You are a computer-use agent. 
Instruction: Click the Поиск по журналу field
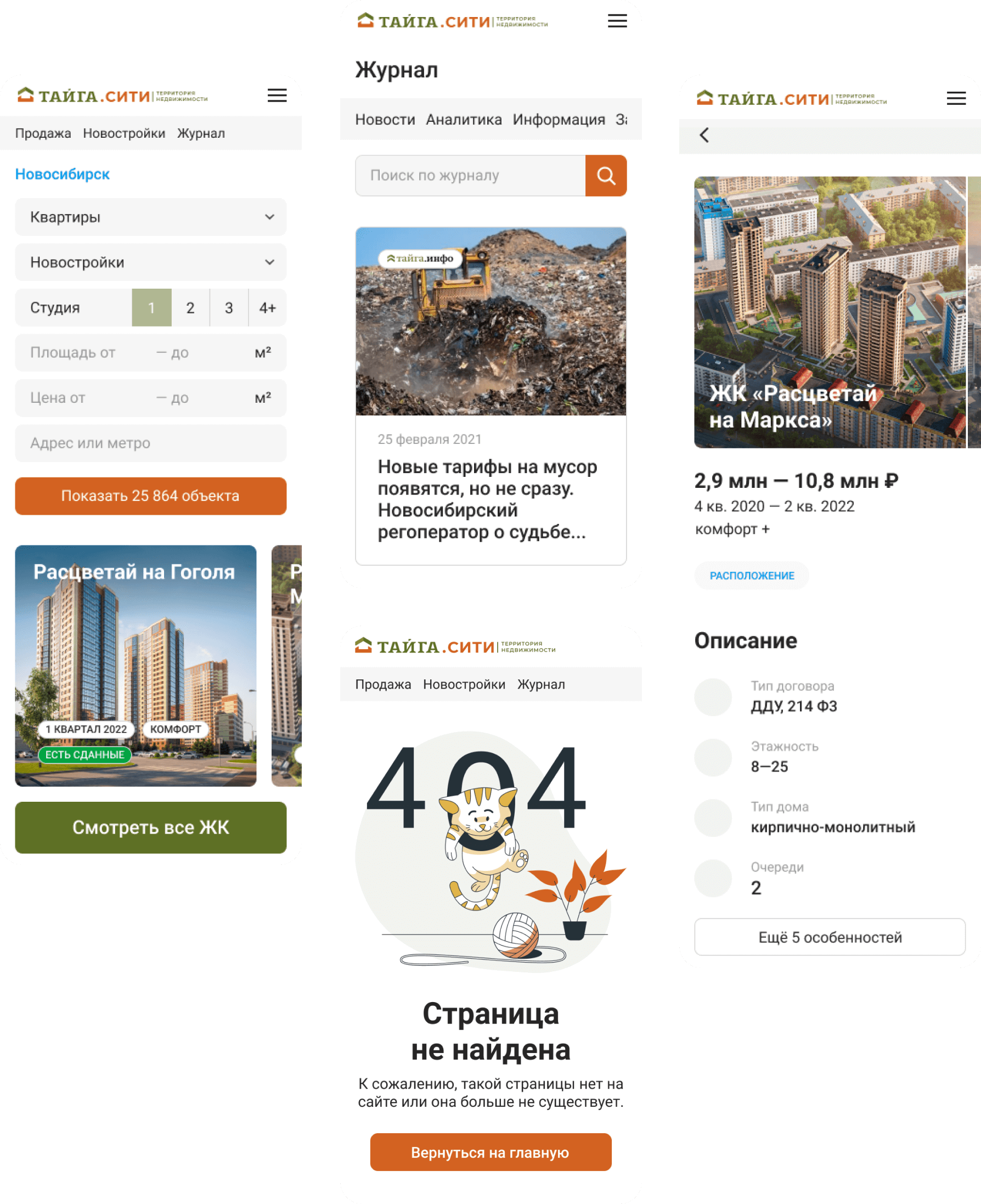(470, 176)
